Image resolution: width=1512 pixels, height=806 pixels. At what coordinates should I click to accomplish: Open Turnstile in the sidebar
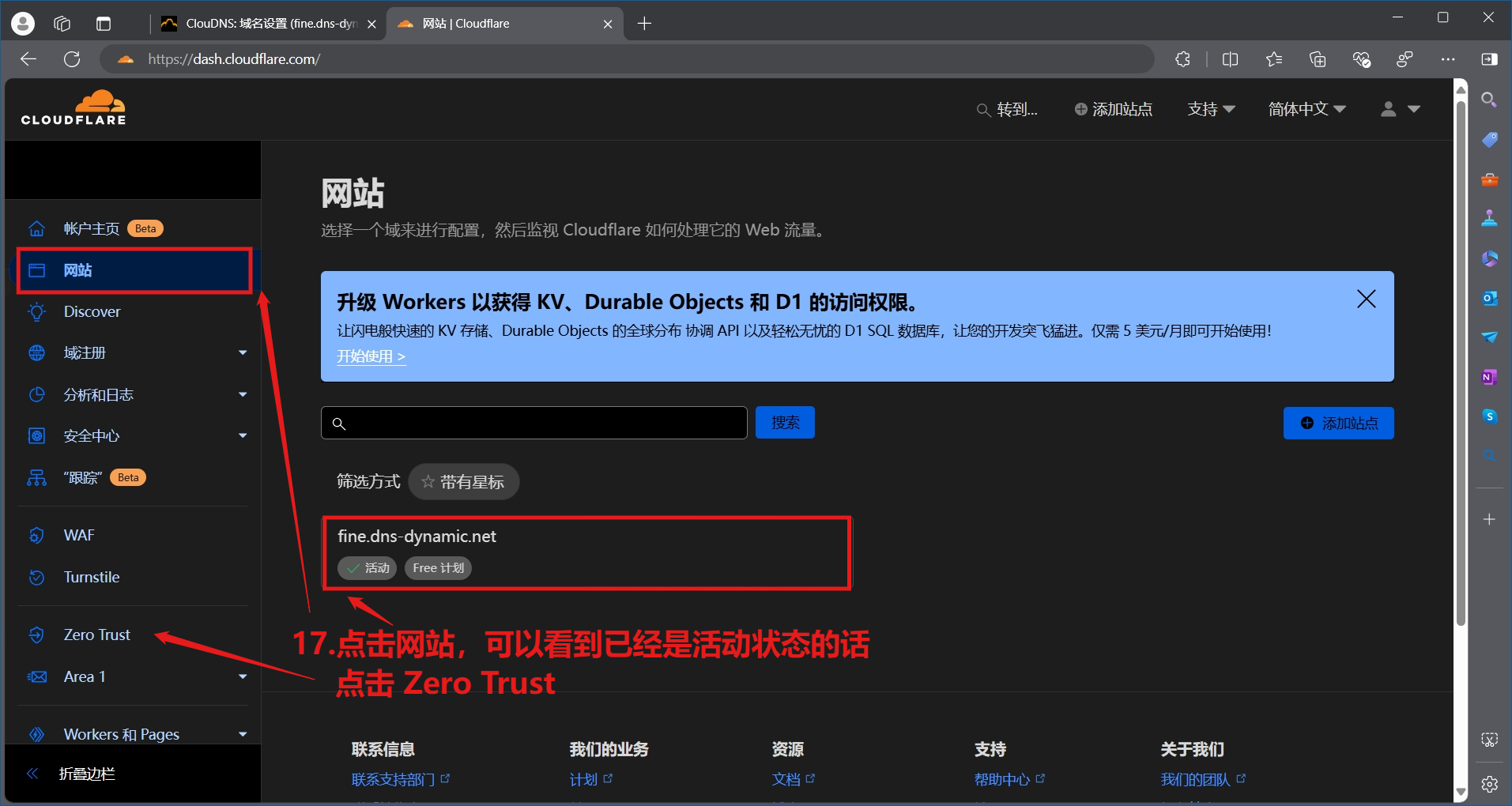[92, 577]
